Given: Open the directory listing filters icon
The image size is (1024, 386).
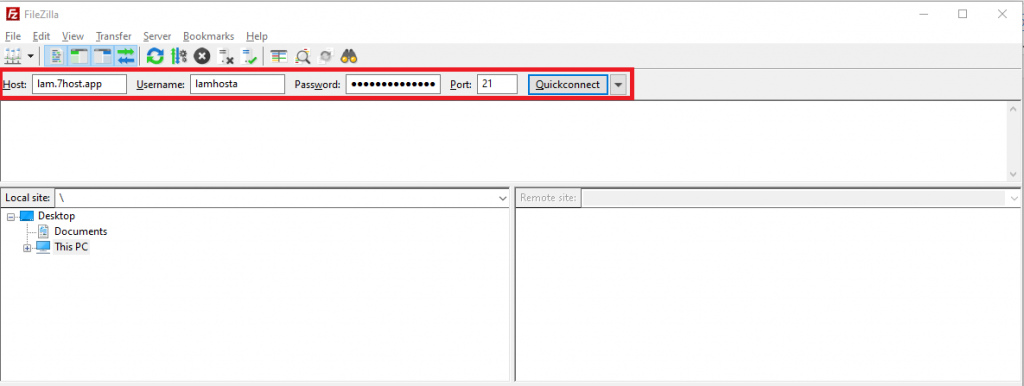Looking at the screenshot, I should pos(279,56).
